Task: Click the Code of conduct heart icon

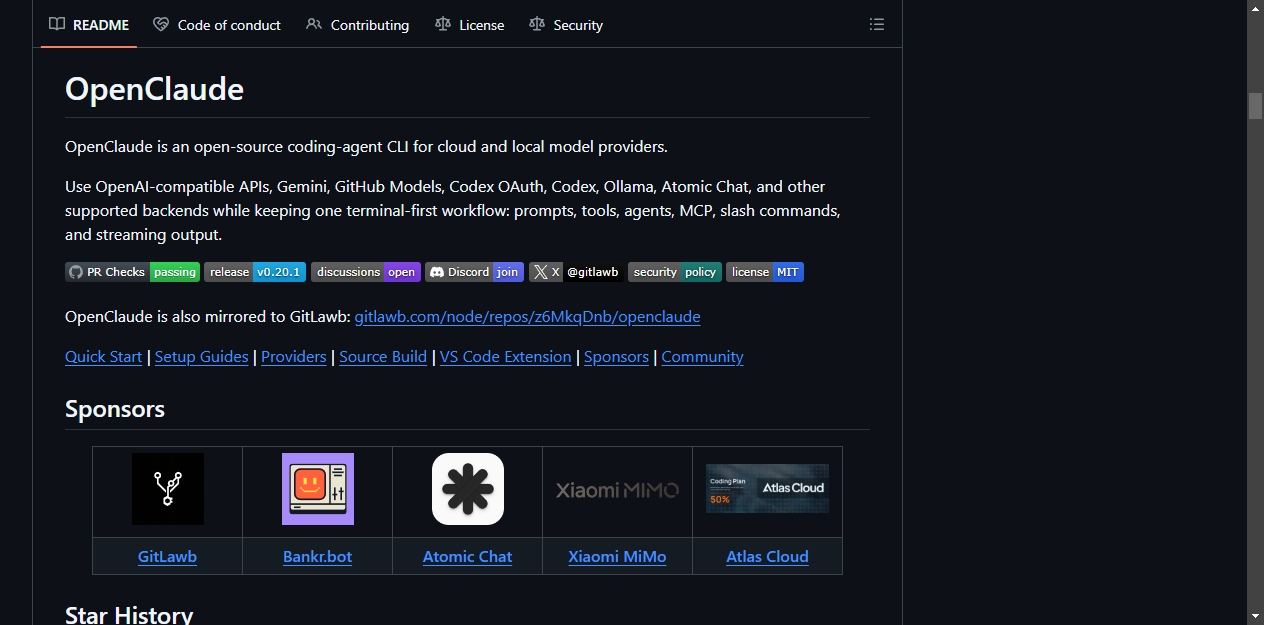Action: [x=161, y=24]
